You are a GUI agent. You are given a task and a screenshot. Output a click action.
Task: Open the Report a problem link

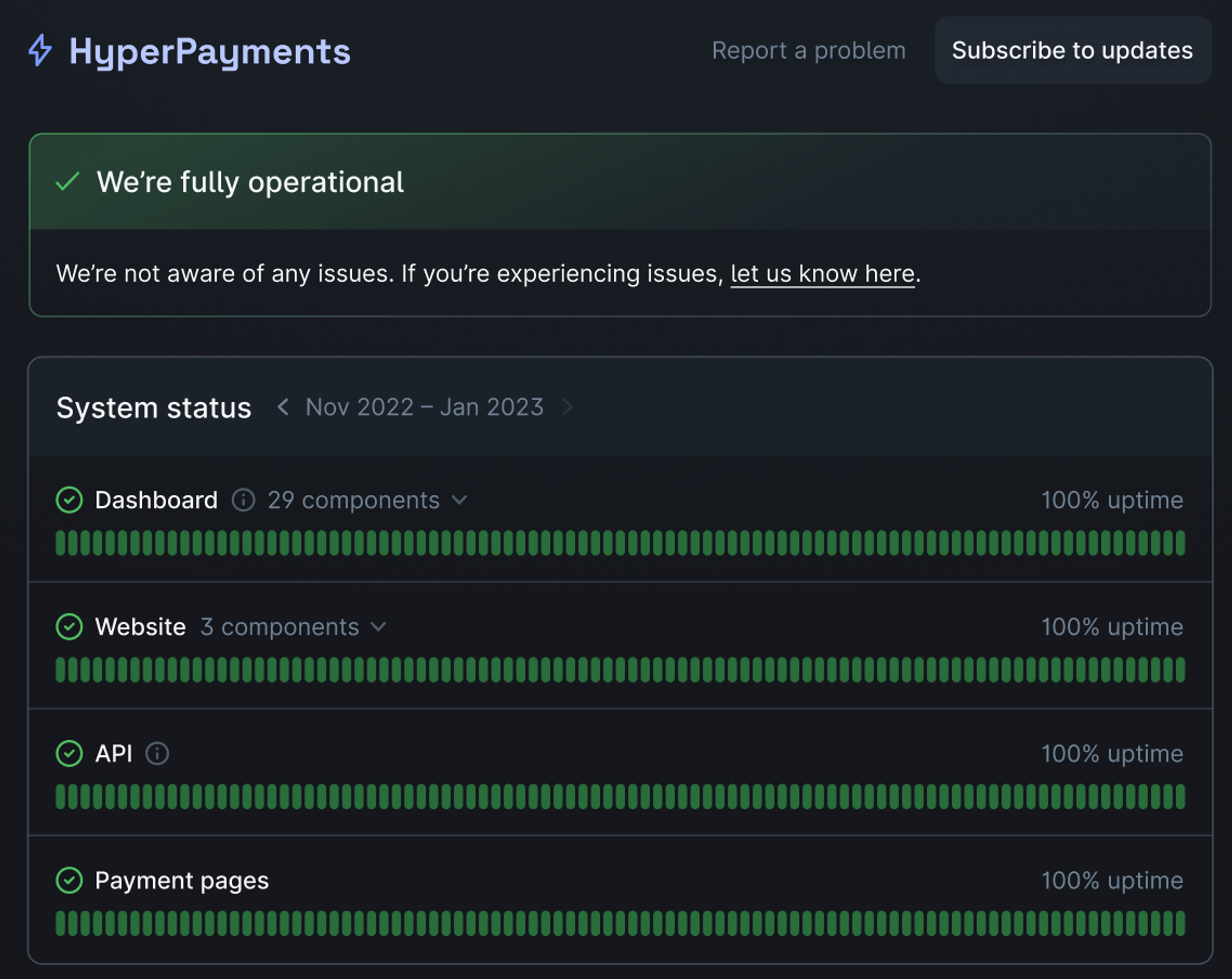(809, 50)
